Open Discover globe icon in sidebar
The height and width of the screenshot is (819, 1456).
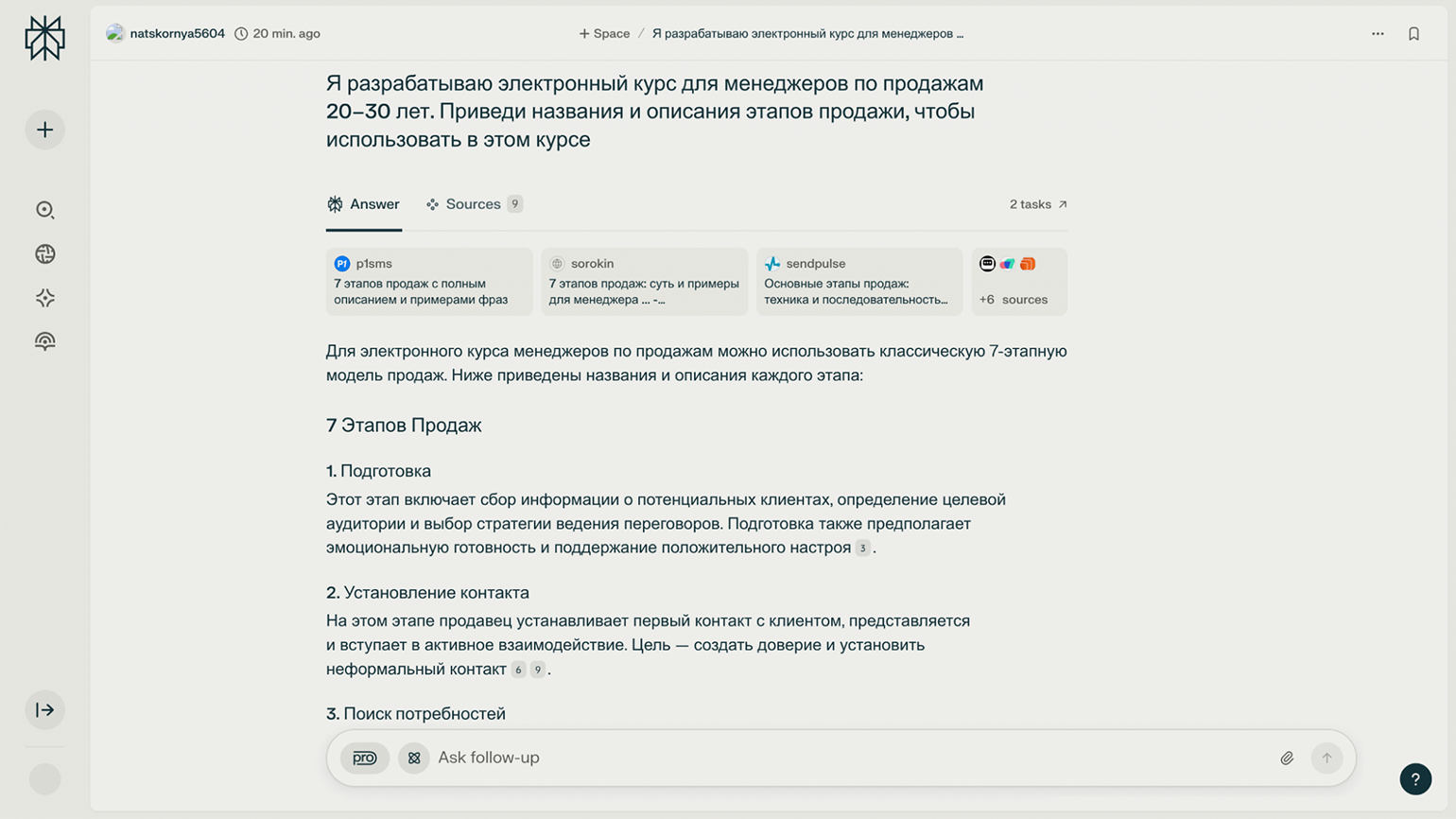point(44,253)
